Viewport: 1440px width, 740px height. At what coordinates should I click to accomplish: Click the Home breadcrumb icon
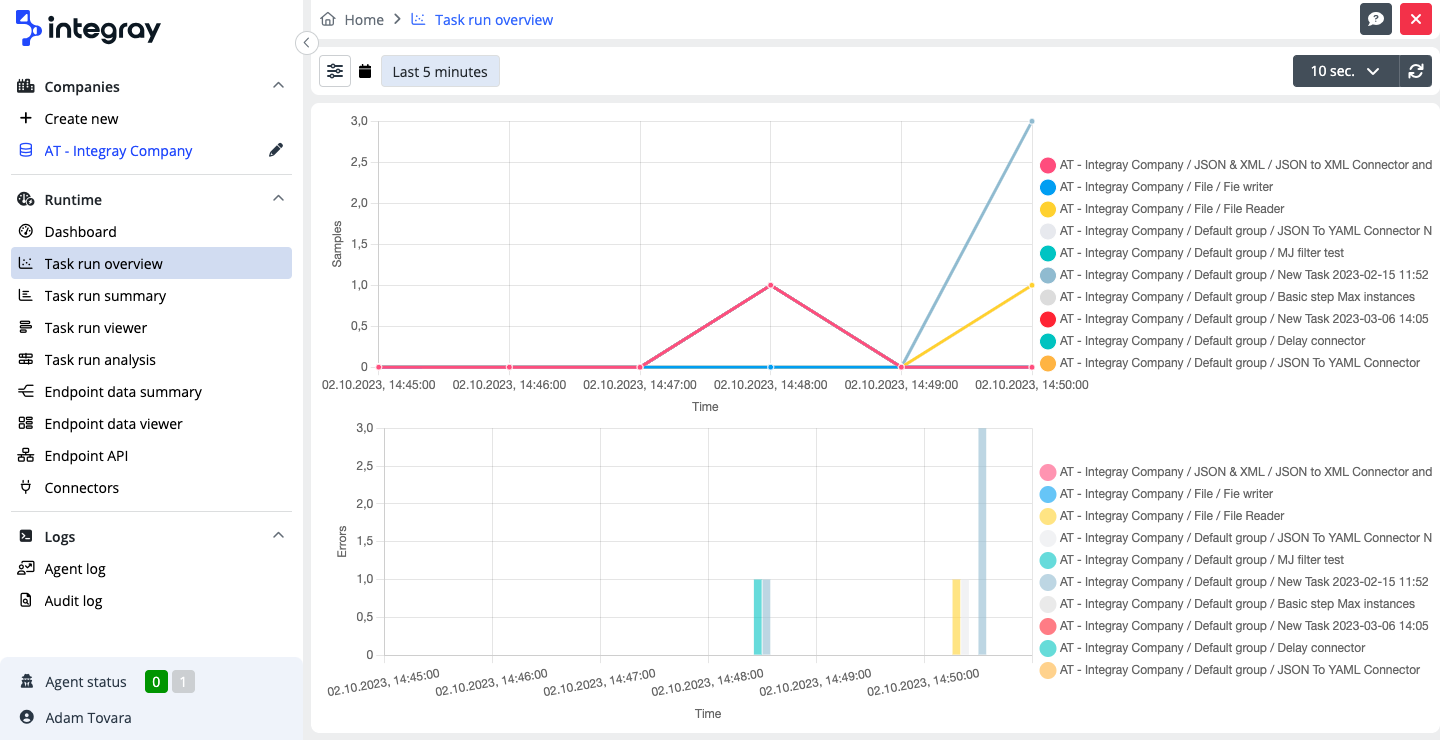[x=328, y=19]
